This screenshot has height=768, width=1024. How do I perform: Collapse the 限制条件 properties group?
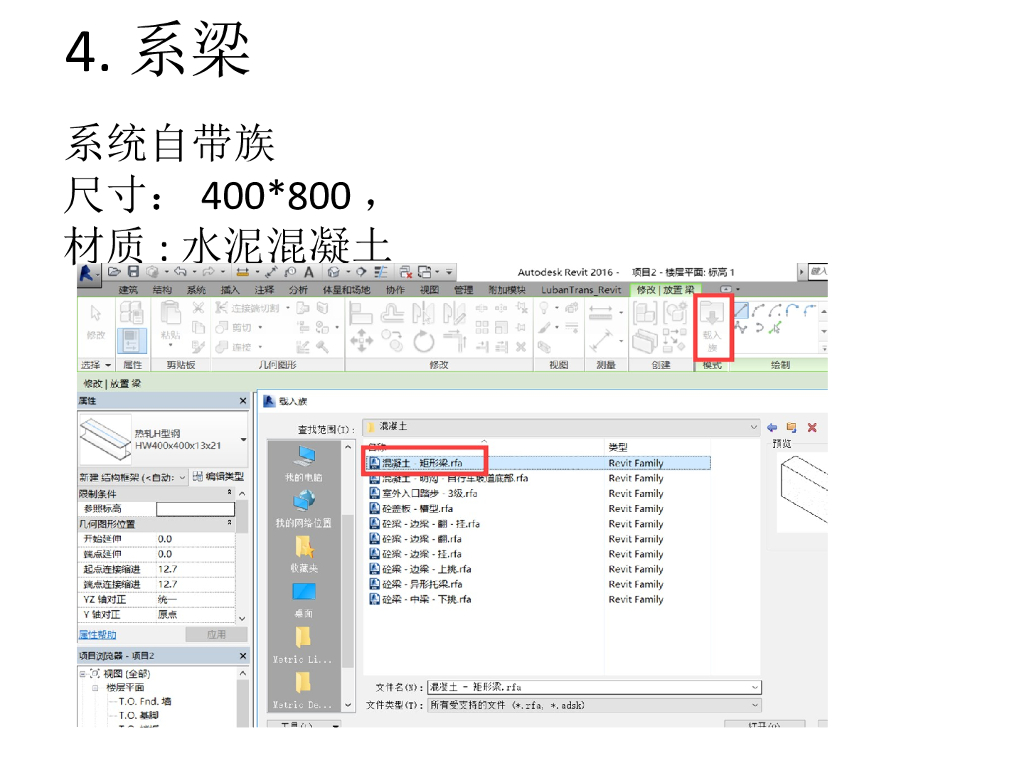pyautogui.click(x=229, y=492)
